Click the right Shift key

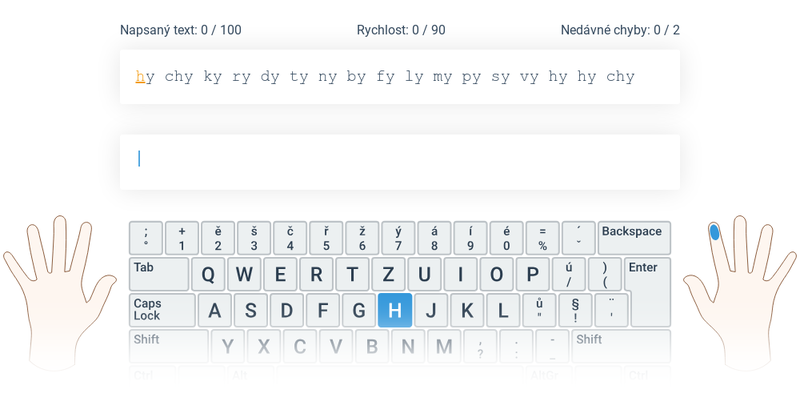coord(621,346)
